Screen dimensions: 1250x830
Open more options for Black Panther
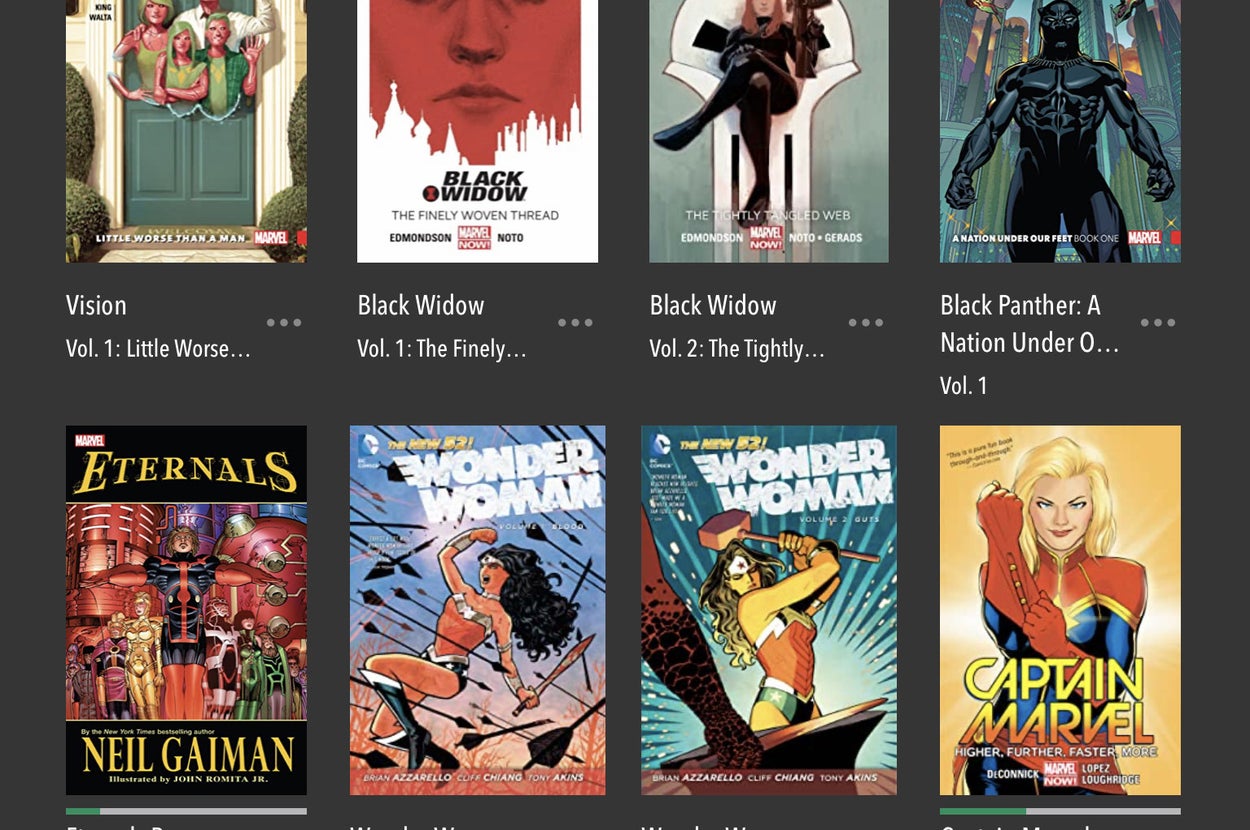point(1158,323)
